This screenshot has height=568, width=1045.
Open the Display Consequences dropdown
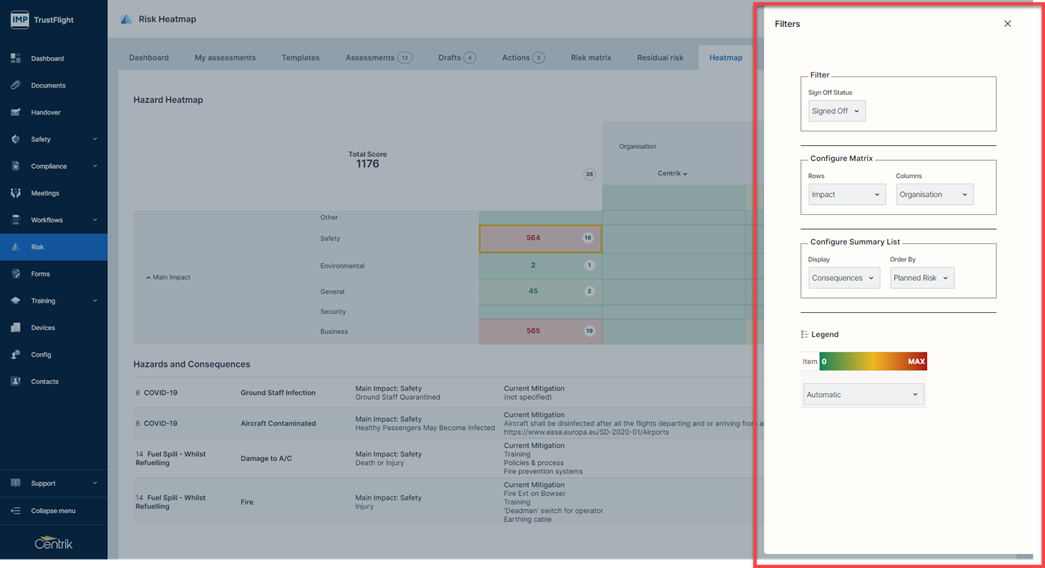[844, 278]
